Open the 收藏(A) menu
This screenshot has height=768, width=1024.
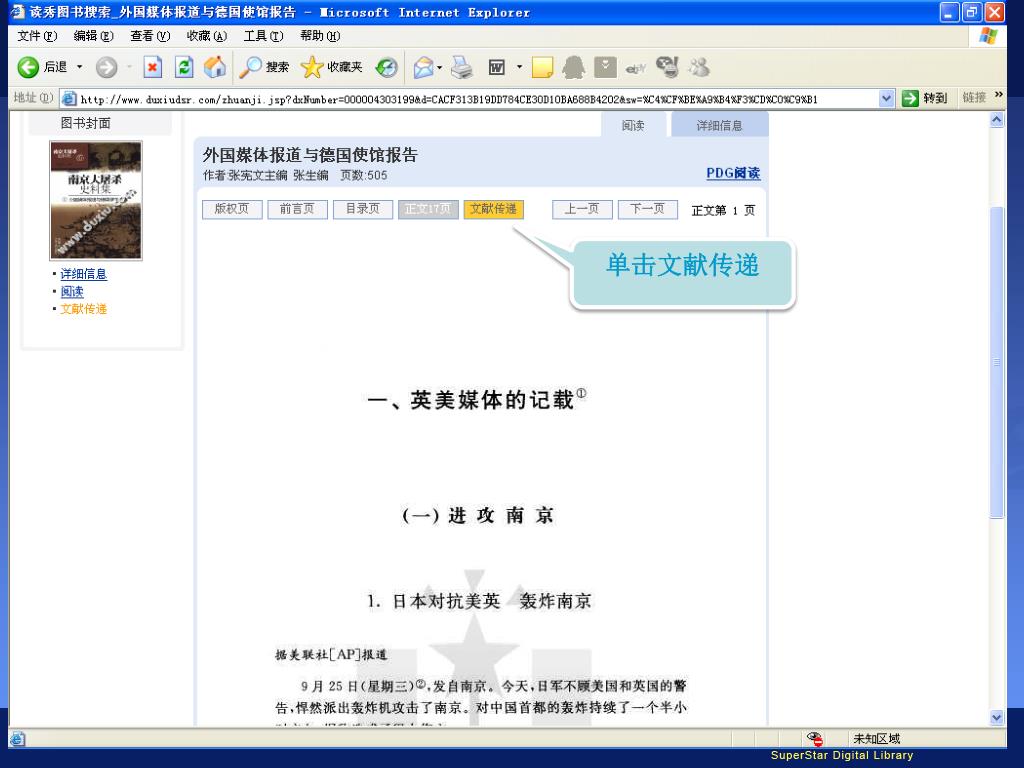point(206,36)
